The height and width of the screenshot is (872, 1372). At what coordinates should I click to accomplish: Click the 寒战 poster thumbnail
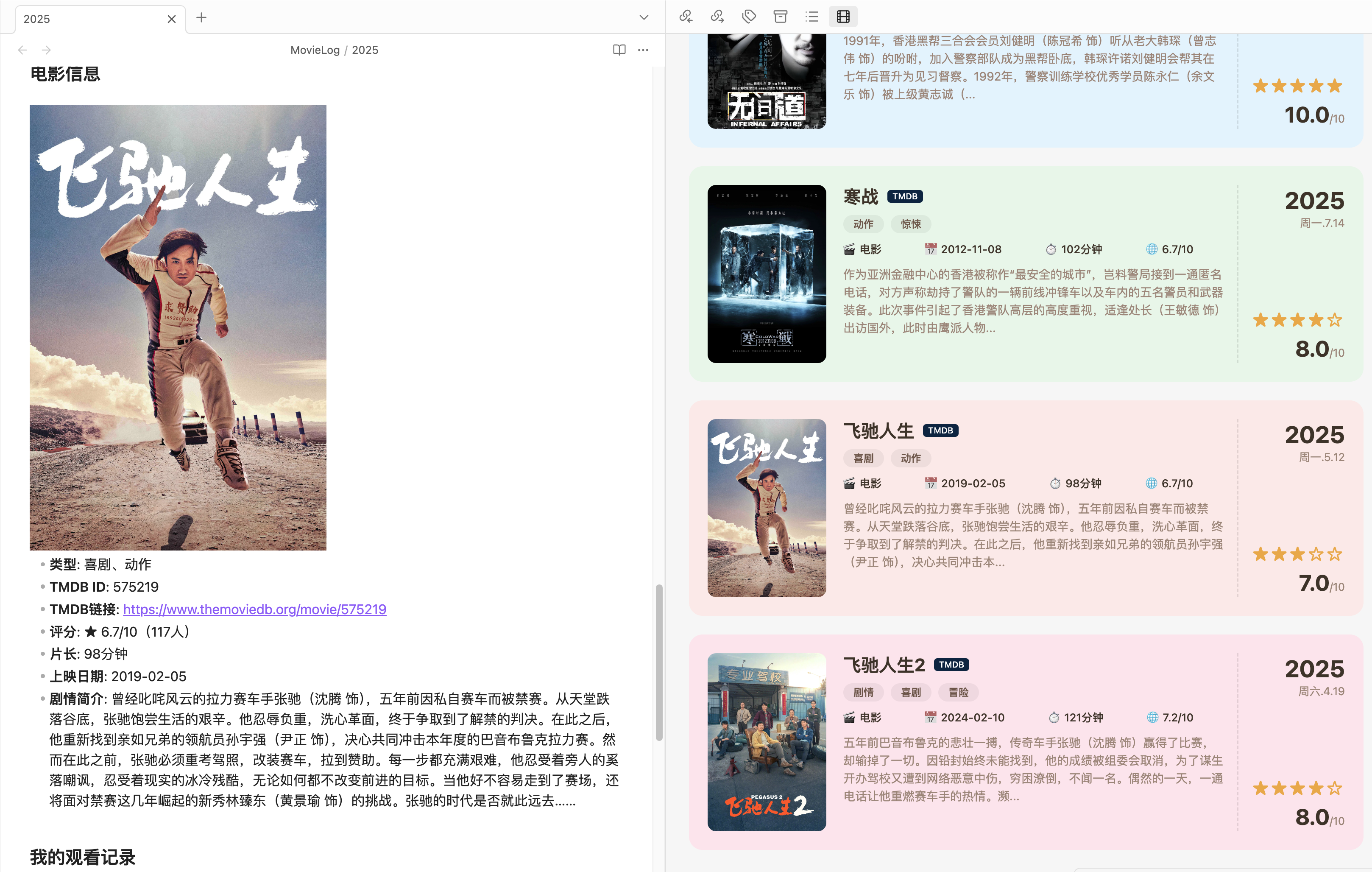[x=766, y=274]
